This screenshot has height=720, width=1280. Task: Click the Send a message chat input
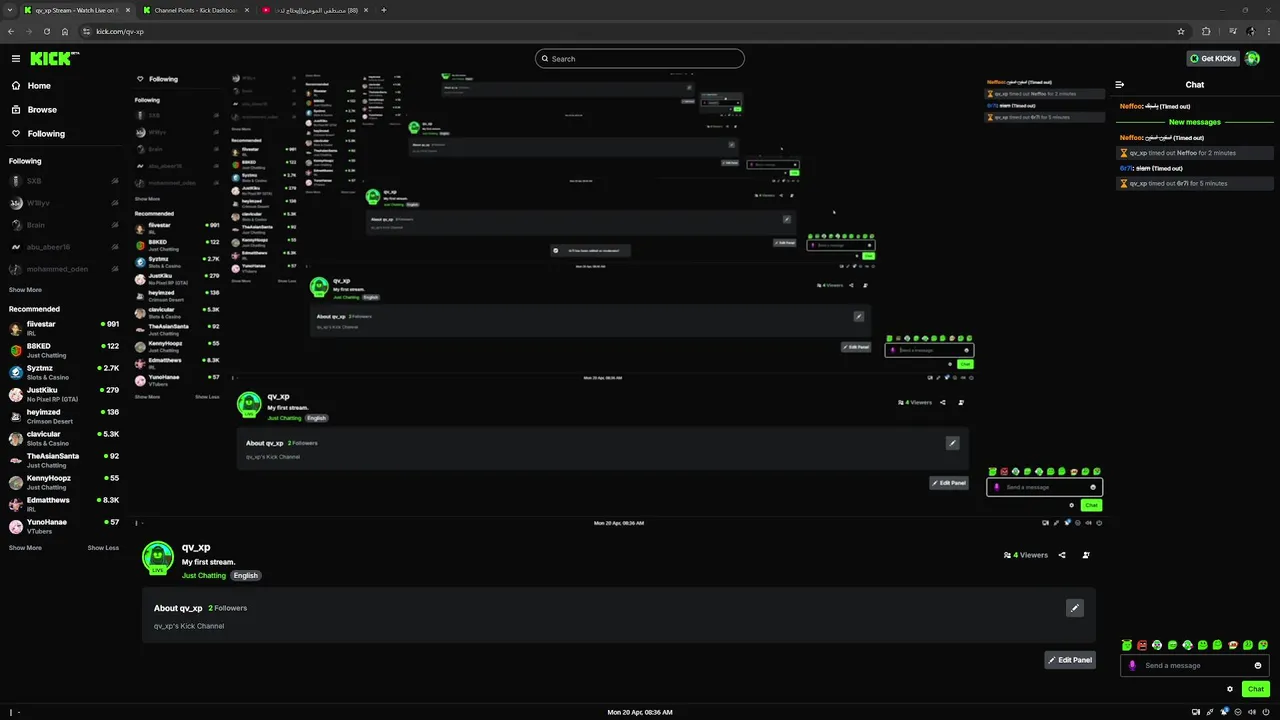point(1195,666)
